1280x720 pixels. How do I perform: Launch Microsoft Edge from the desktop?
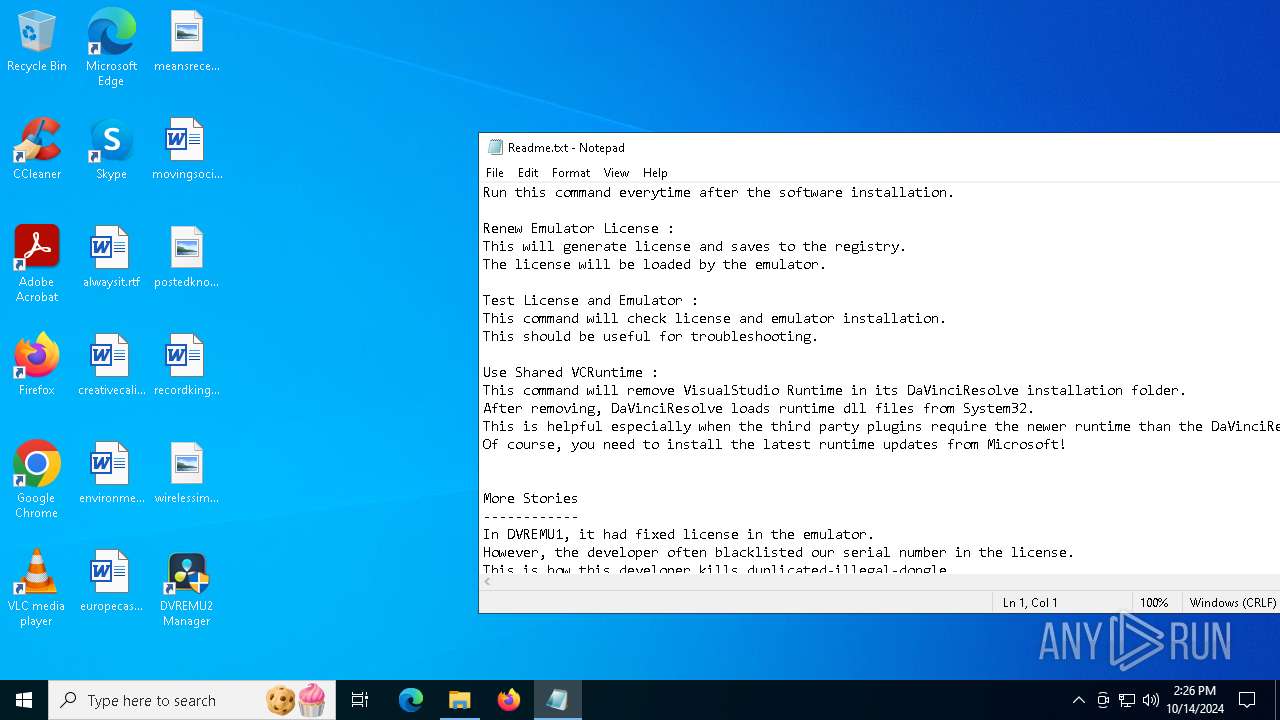(x=111, y=48)
